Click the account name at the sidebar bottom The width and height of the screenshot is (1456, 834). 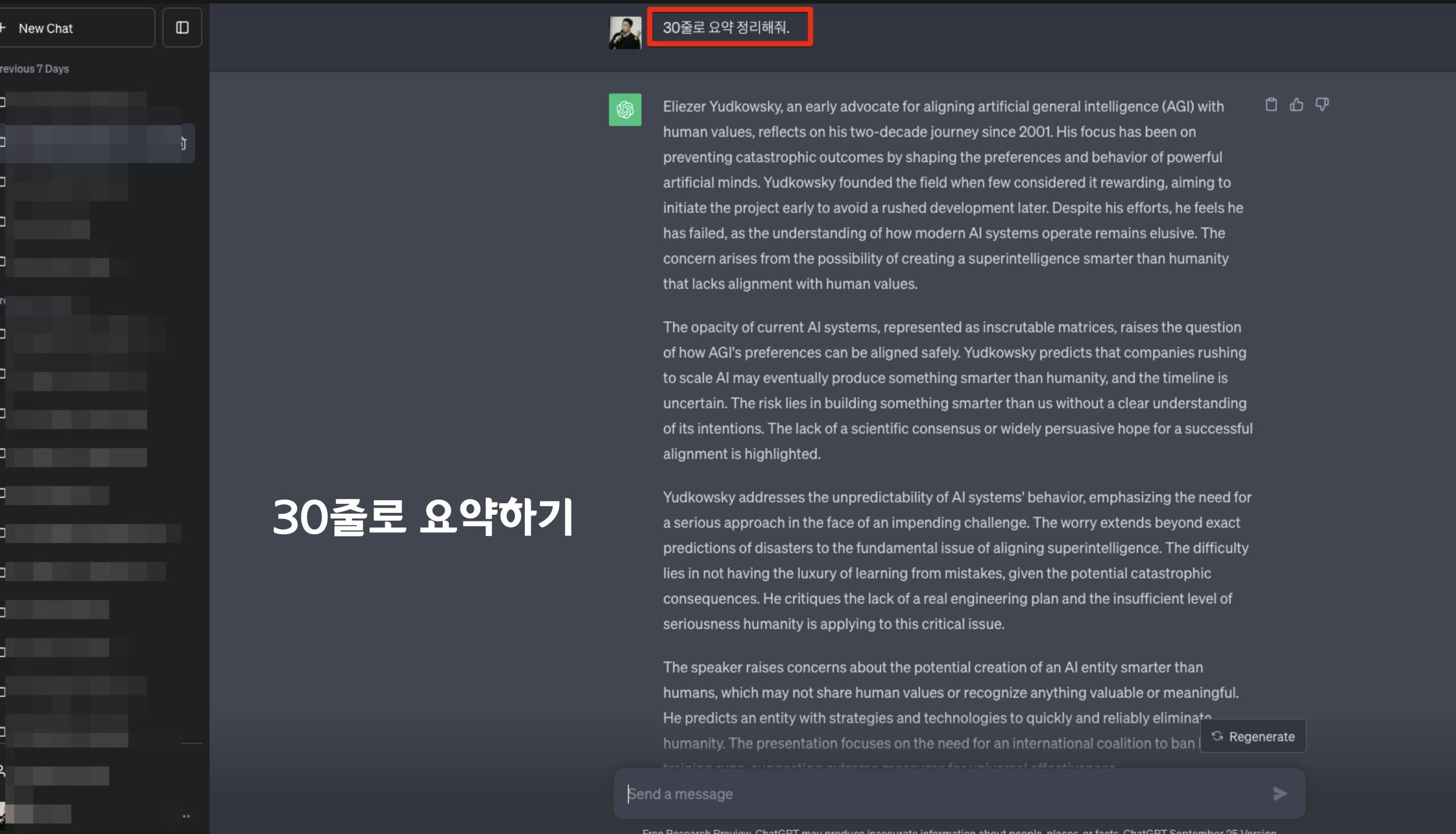point(38,814)
